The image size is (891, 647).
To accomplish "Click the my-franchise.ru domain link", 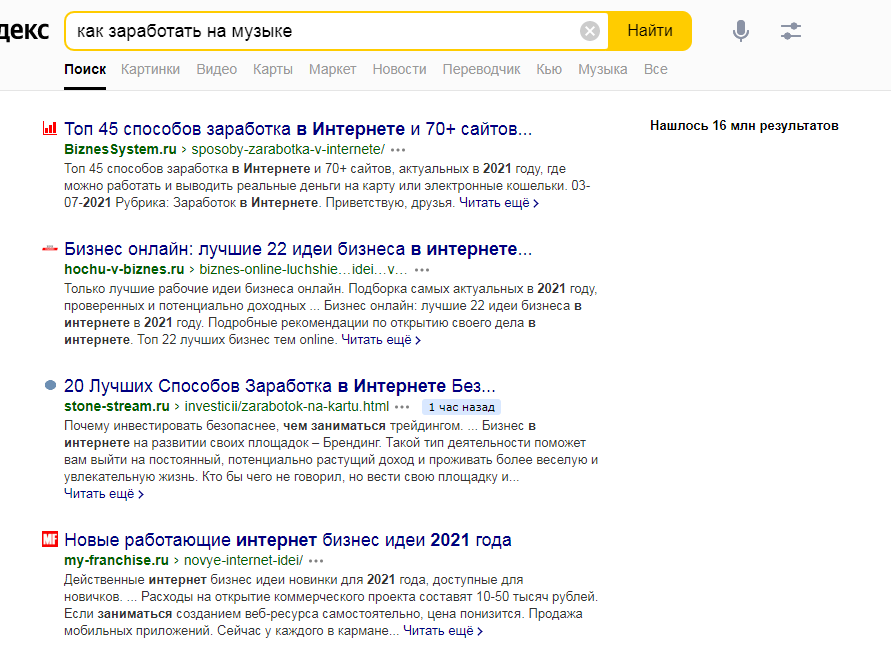I will coord(116,560).
